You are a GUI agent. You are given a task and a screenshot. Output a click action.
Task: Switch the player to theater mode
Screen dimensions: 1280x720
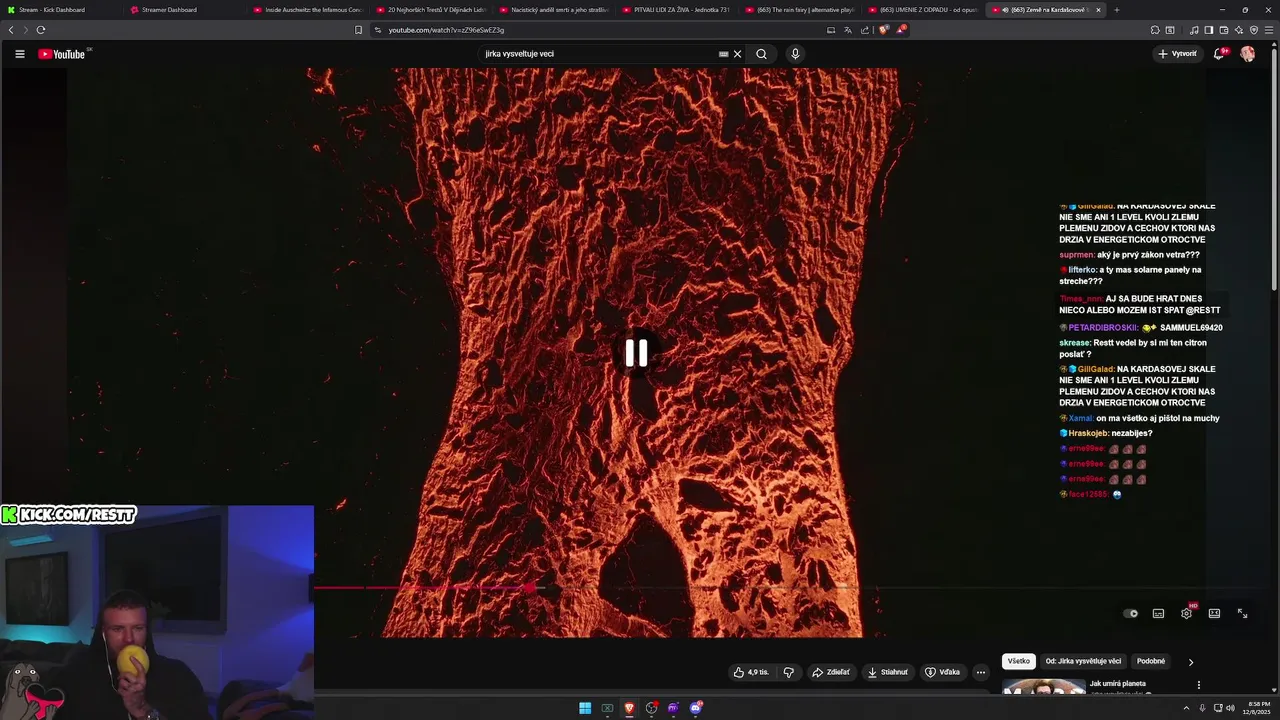1214,613
